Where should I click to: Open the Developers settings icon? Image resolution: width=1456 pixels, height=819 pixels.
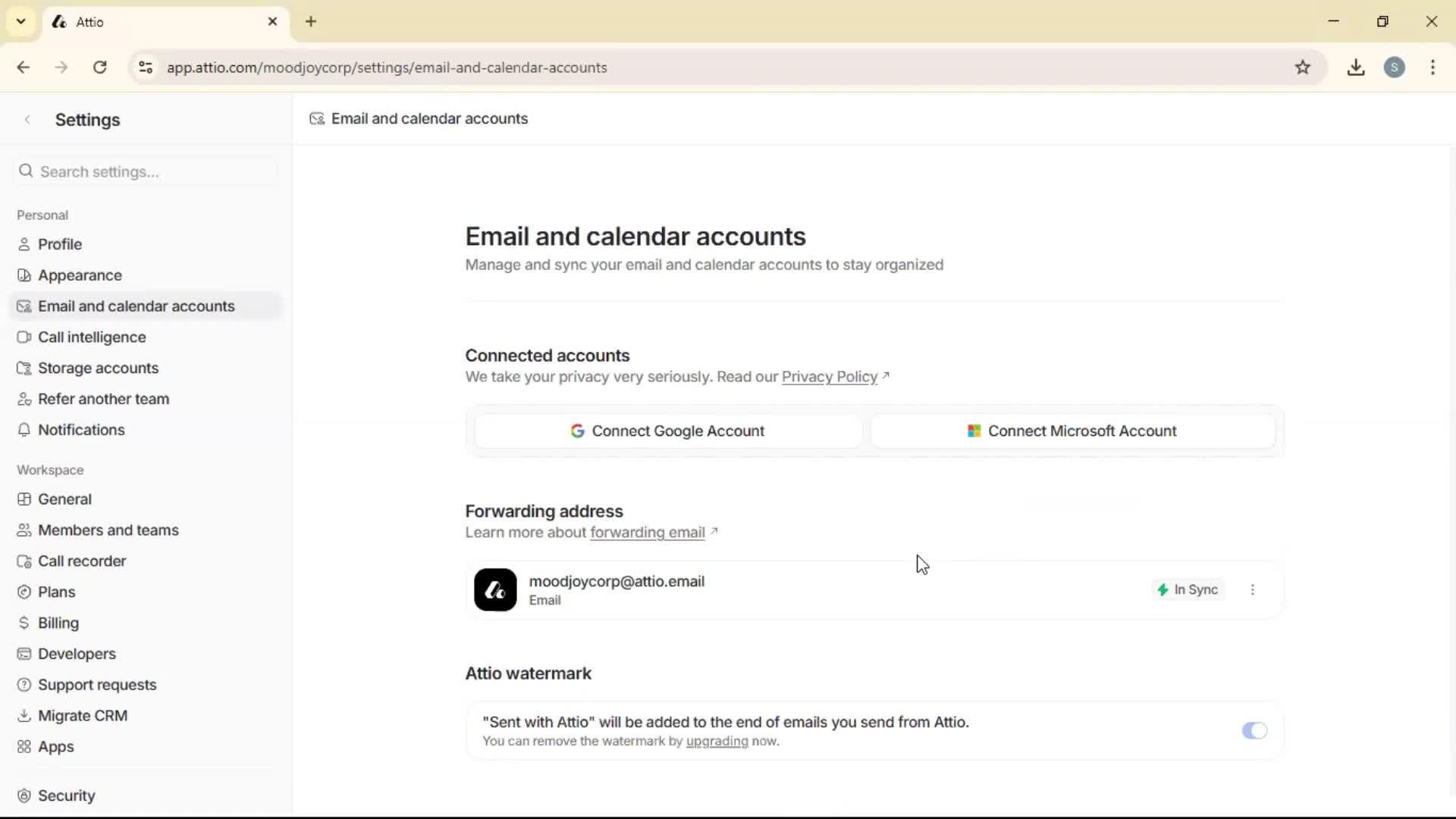click(25, 654)
